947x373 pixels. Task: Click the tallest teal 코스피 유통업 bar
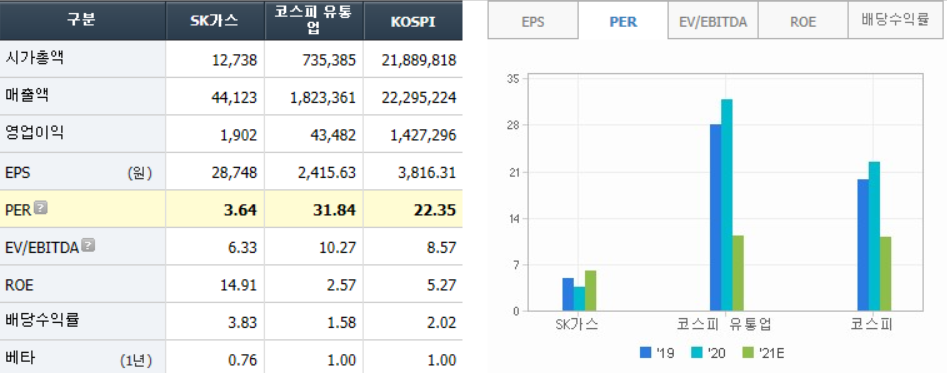tap(727, 205)
